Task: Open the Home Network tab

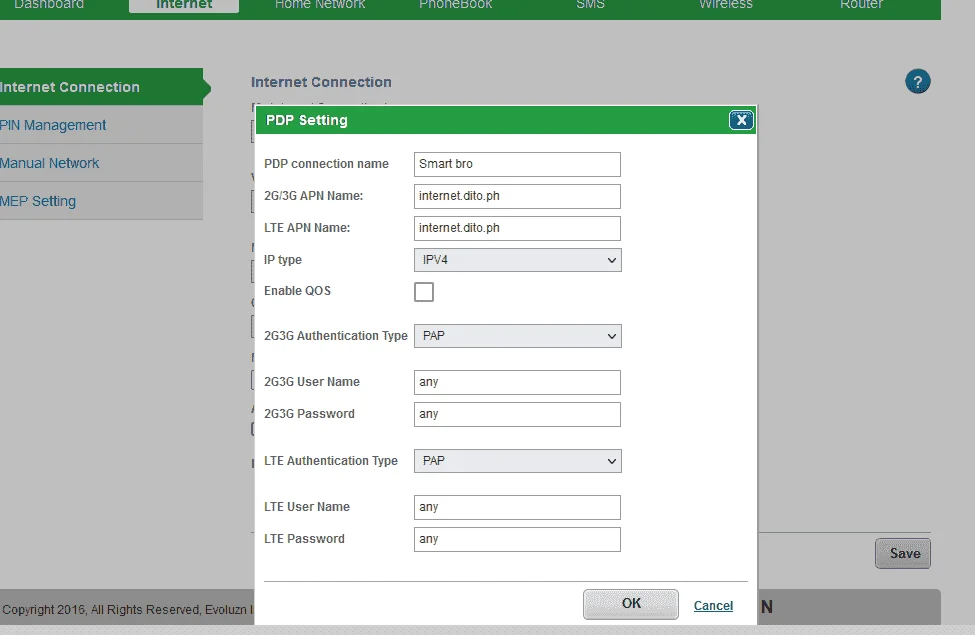Action: pos(320,4)
